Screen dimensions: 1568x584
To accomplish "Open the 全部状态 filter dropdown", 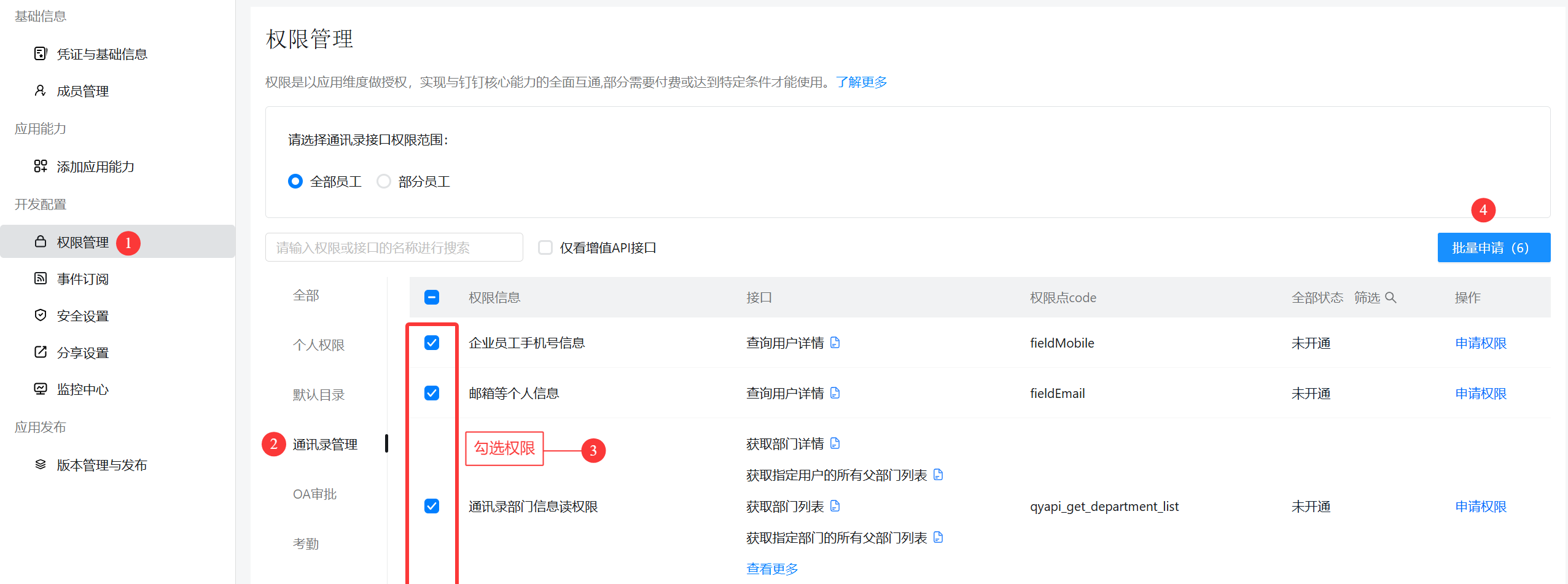I will tap(1317, 298).
